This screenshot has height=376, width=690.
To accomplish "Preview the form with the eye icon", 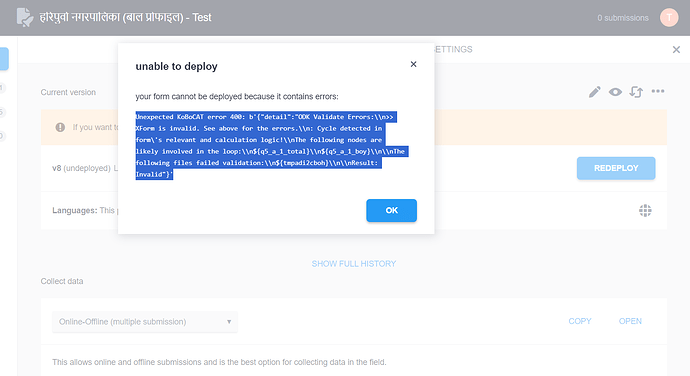I will click(615, 92).
